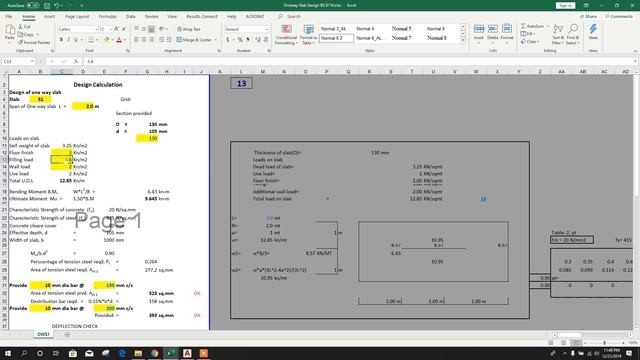Click the Sort & Filter icon
The image size is (640, 360).
pyautogui.click(x=558, y=29)
